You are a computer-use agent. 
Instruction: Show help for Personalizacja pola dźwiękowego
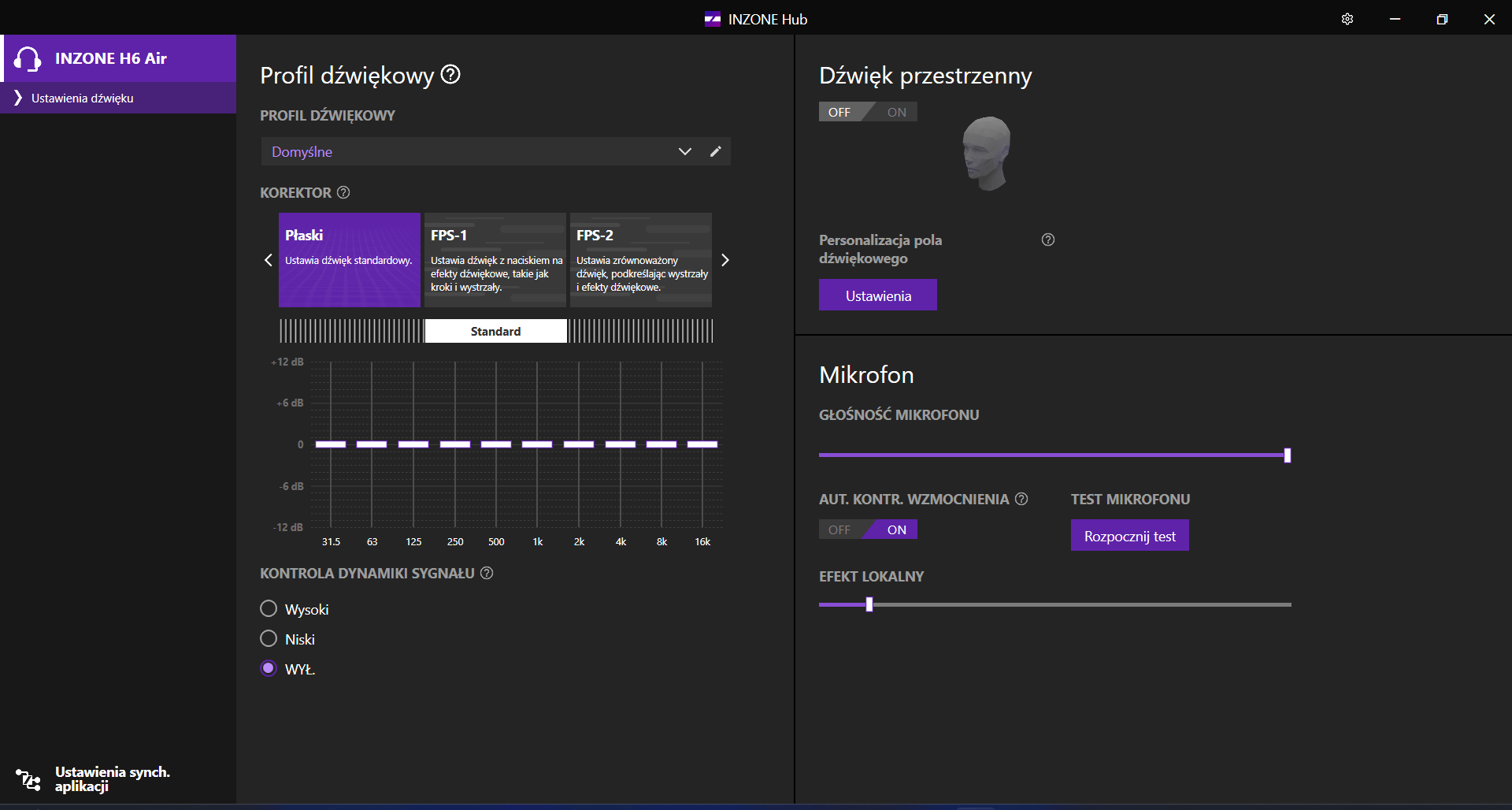[1048, 240]
